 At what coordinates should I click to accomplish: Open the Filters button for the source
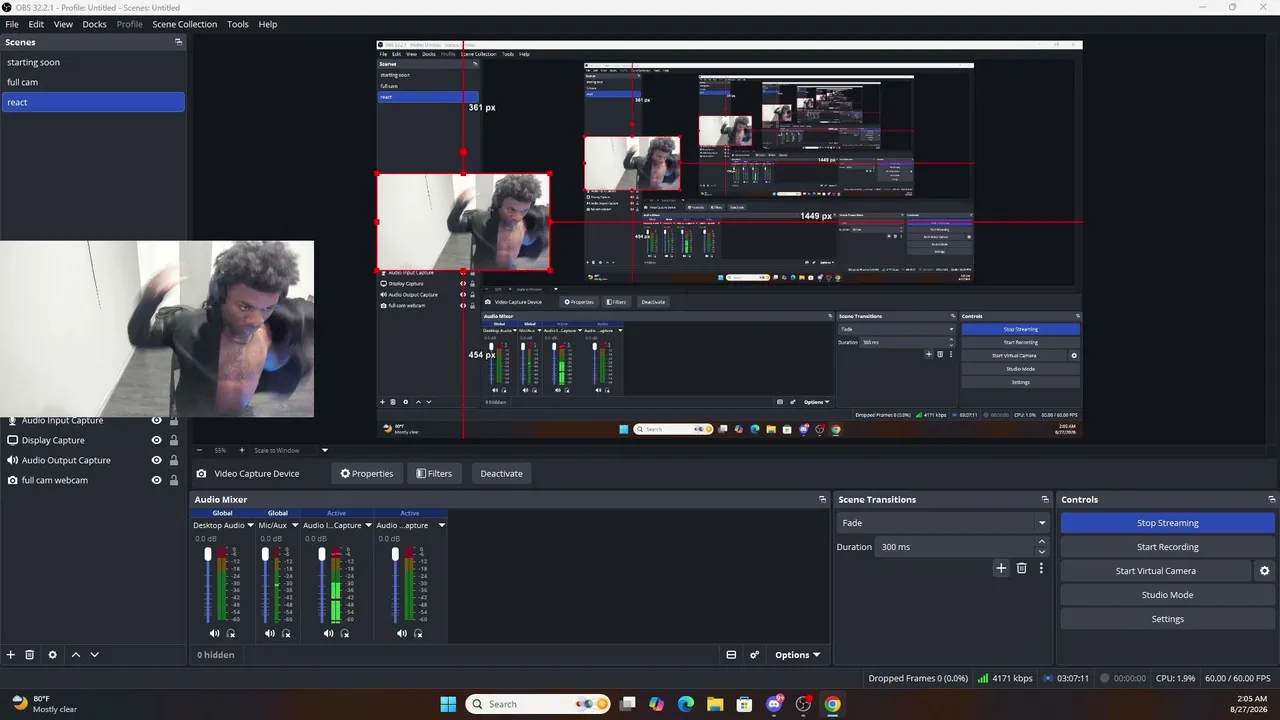click(434, 473)
